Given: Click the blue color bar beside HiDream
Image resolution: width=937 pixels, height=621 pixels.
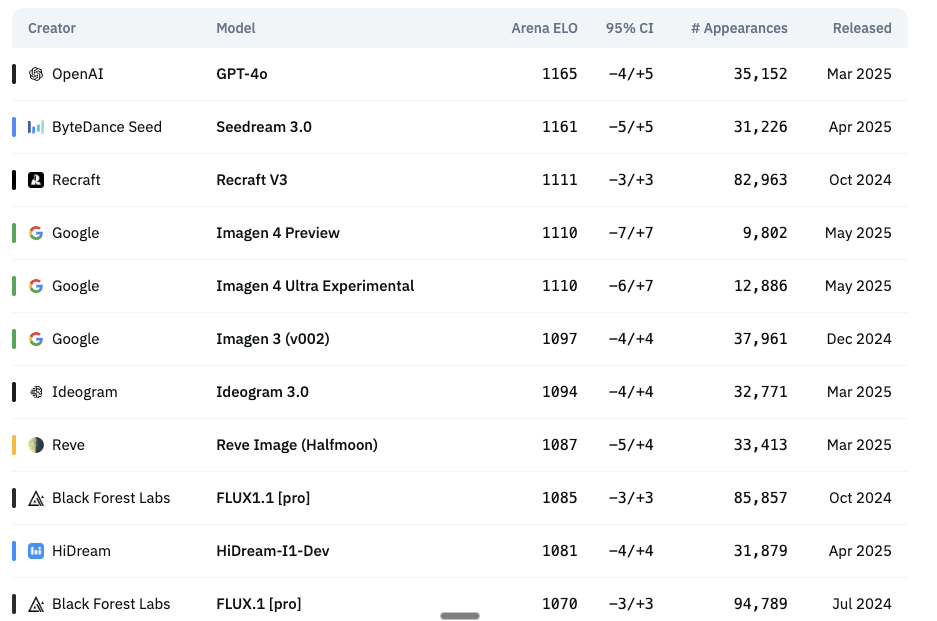Looking at the screenshot, I should tap(14, 551).
